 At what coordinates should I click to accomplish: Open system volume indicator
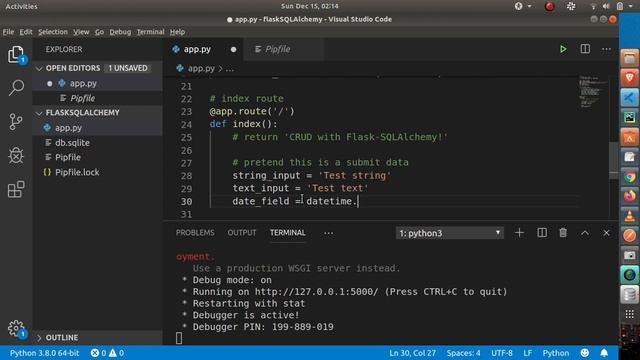point(606,6)
